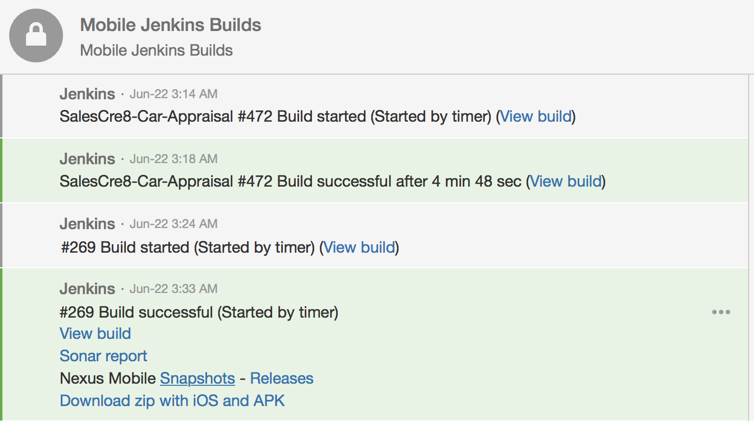Click the Jun-22 3:14 AM timestamp
The height and width of the screenshot is (424, 754).
tap(173, 94)
